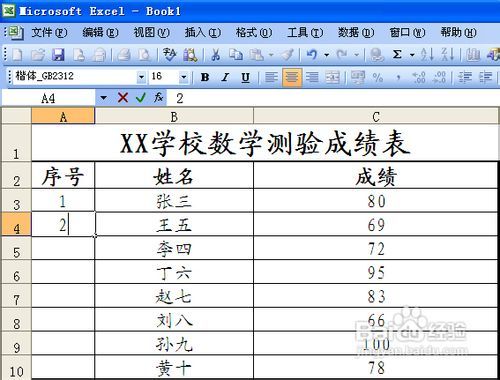Create a new blank workbook

click(x=17, y=55)
